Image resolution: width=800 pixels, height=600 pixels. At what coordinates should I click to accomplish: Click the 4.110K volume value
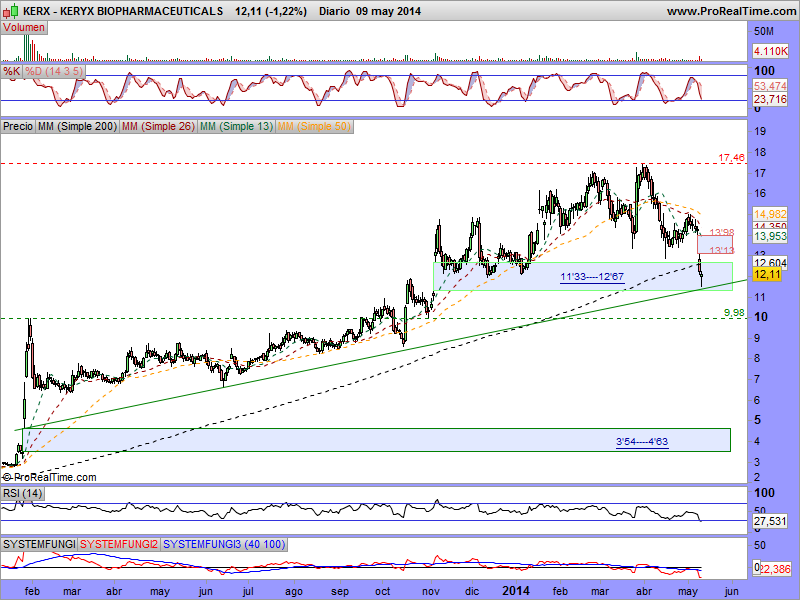point(771,51)
